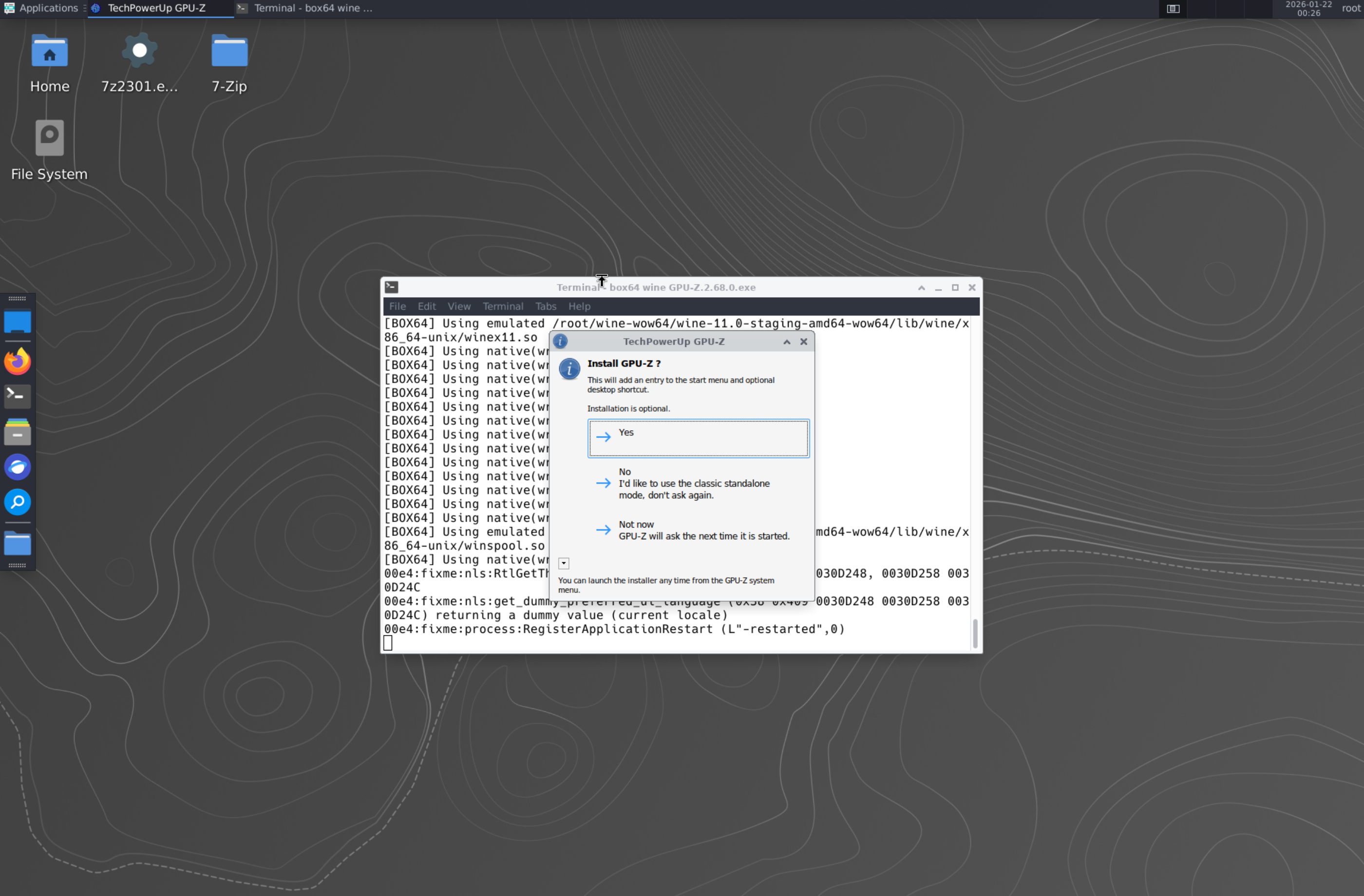Open terminal Help menu
The image size is (1364, 896).
(579, 306)
